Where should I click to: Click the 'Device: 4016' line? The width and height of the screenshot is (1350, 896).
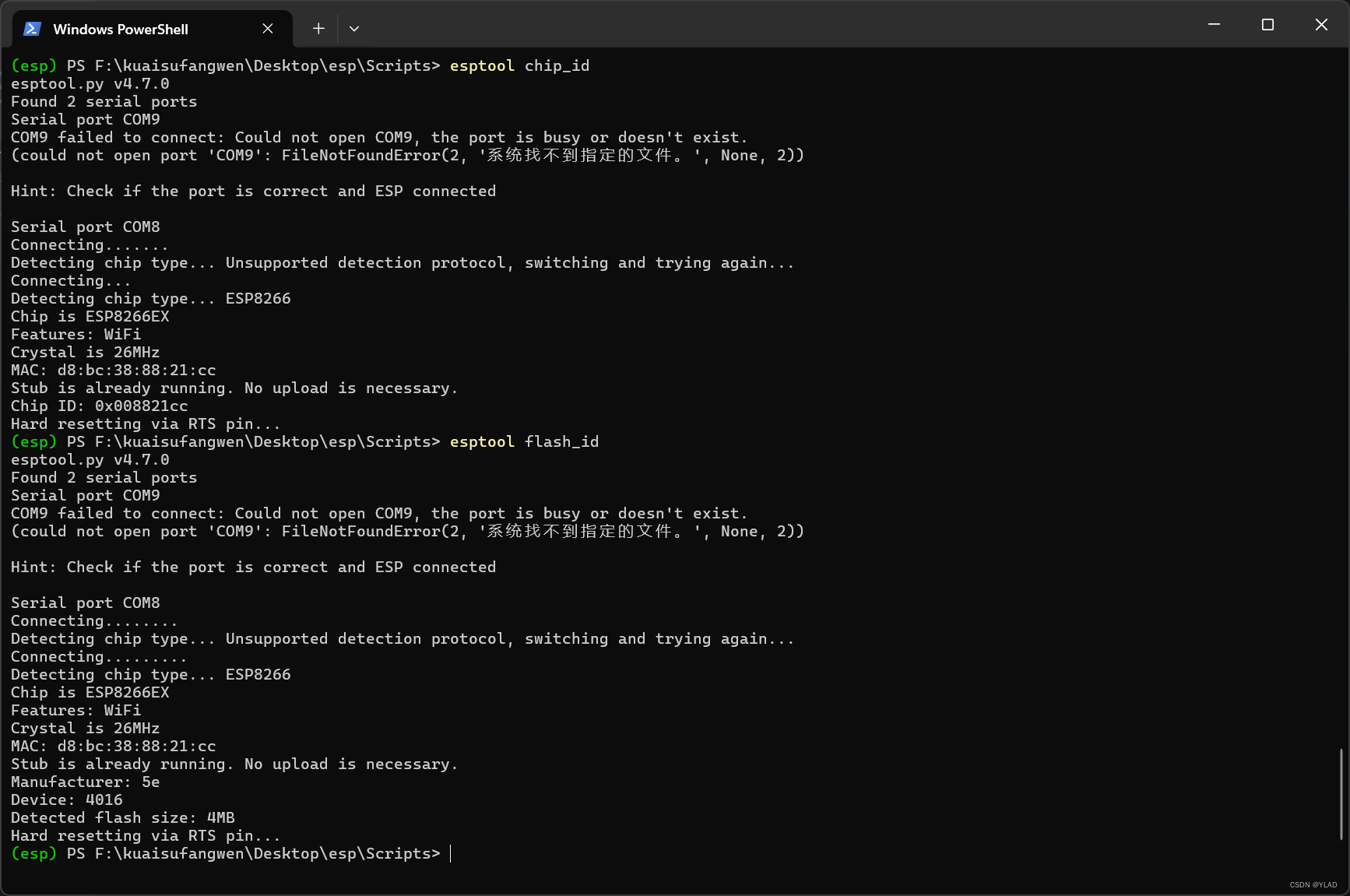pos(66,799)
